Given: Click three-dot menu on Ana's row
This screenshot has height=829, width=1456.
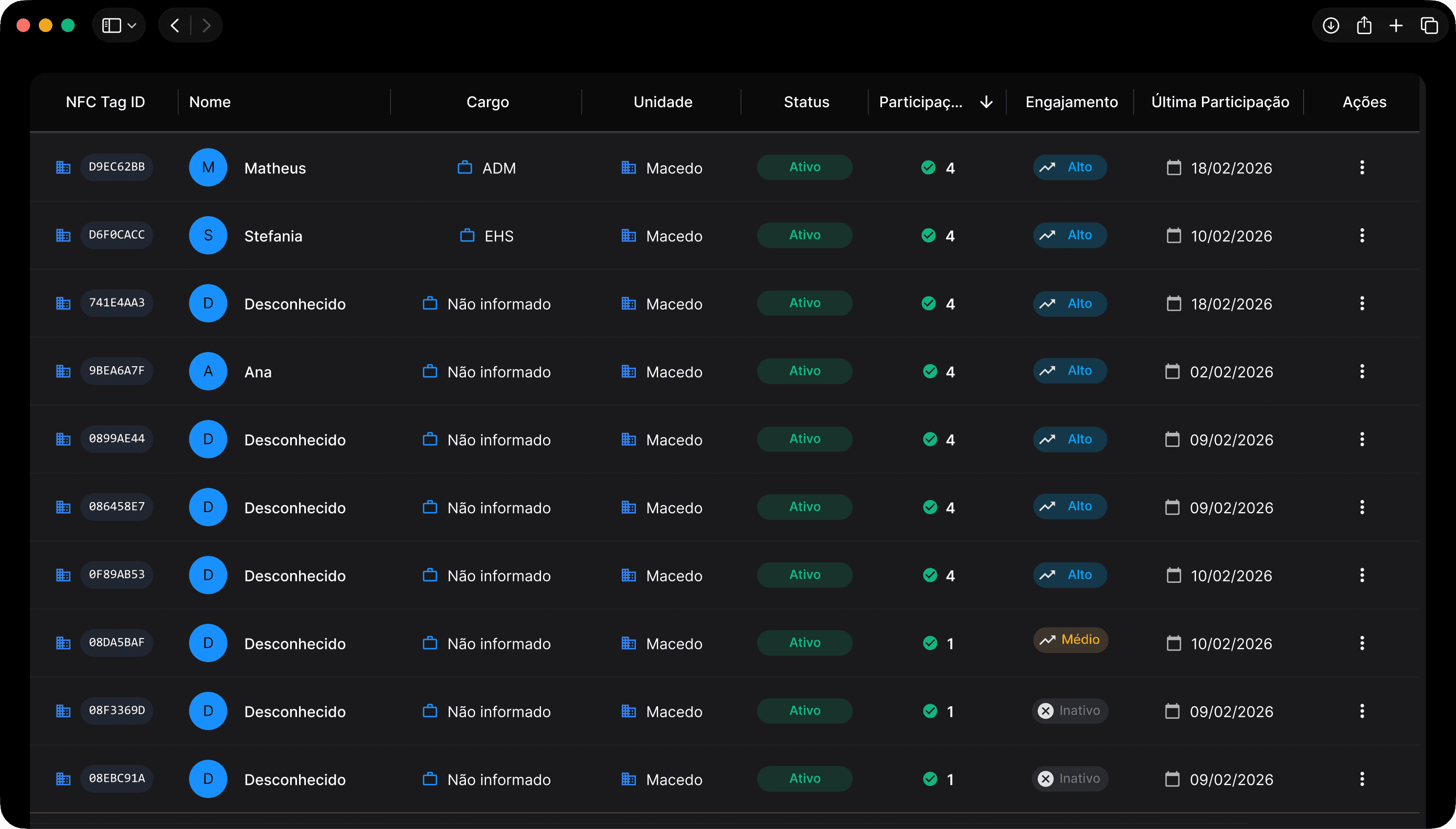Looking at the screenshot, I should [1362, 371].
